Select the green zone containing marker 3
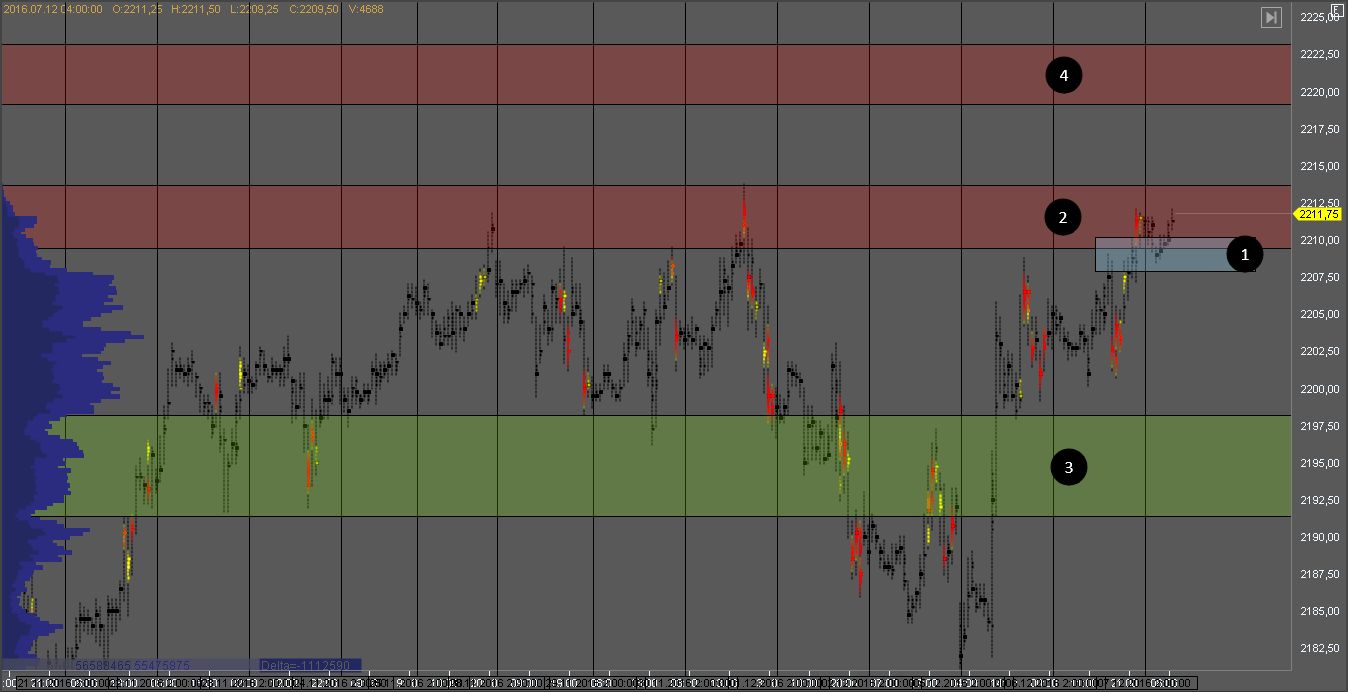 point(600,466)
